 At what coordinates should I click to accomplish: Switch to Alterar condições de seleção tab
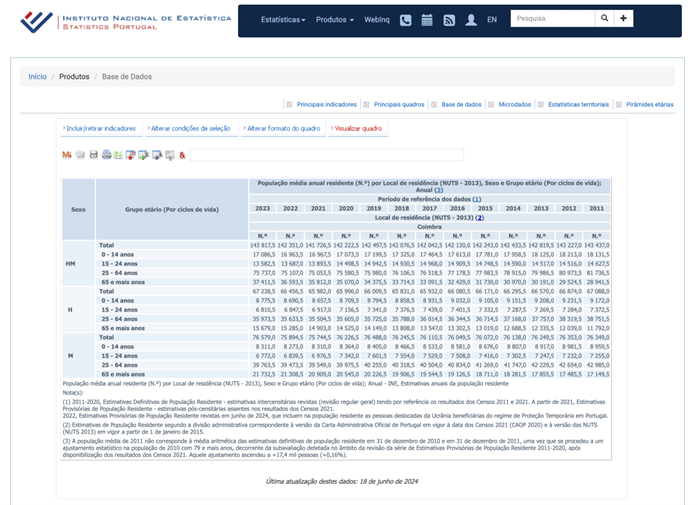190,128
